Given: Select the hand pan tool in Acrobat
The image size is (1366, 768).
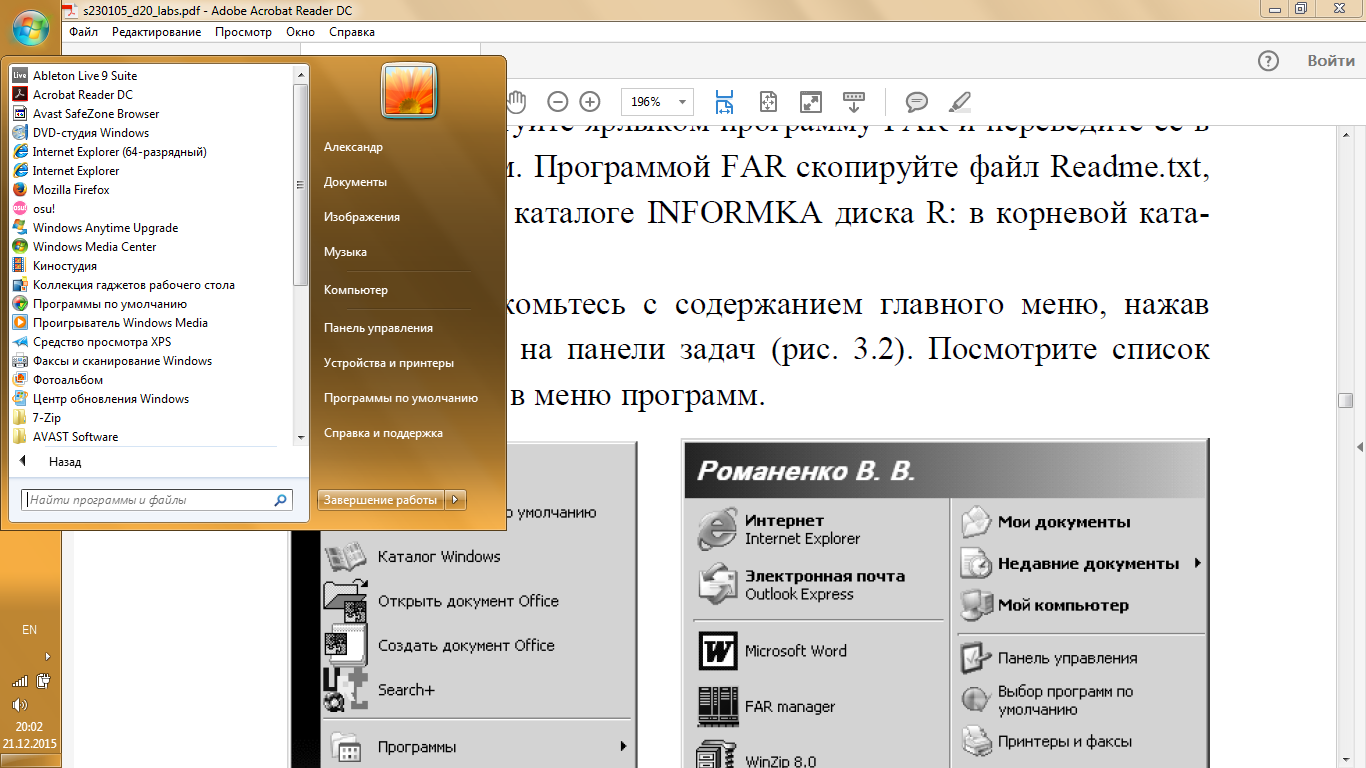Looking at the screenshot, I should [516, 101].
